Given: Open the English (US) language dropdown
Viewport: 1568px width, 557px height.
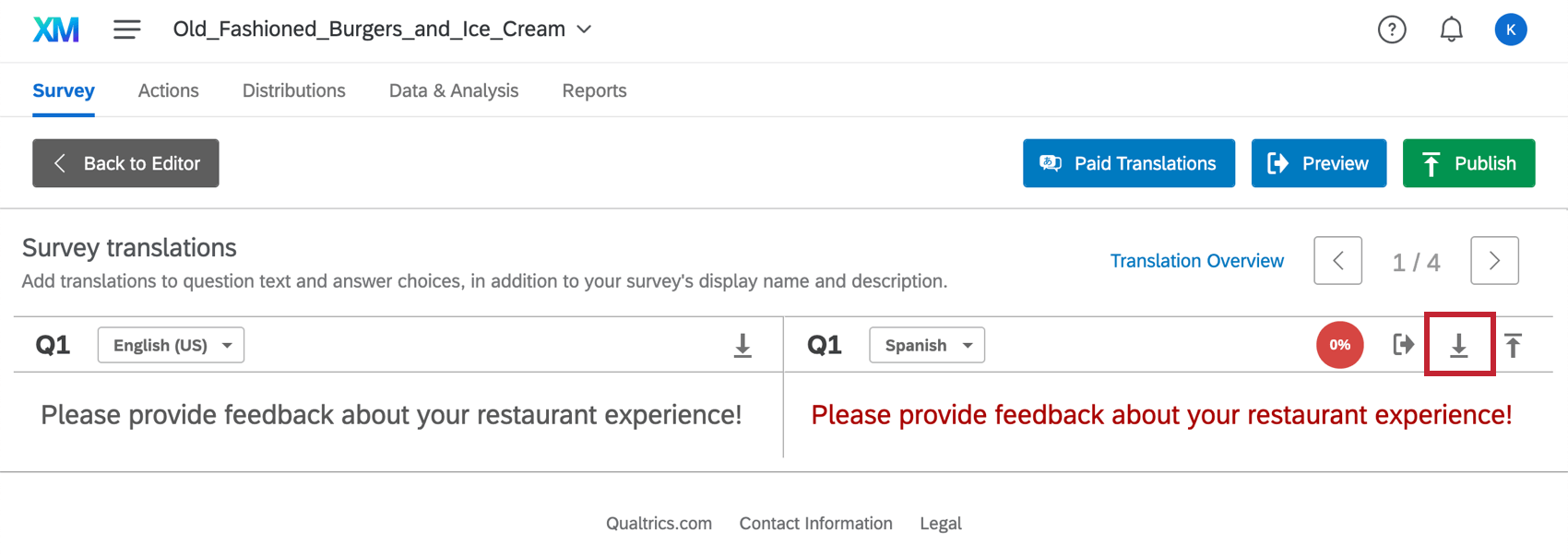Looking at the screenshot, I should 171,345.
